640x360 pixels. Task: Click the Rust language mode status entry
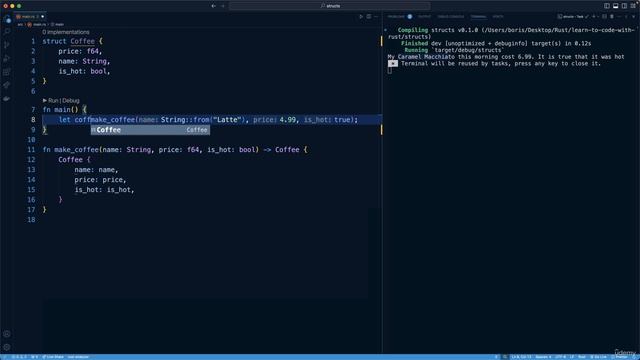coord(582,357)
